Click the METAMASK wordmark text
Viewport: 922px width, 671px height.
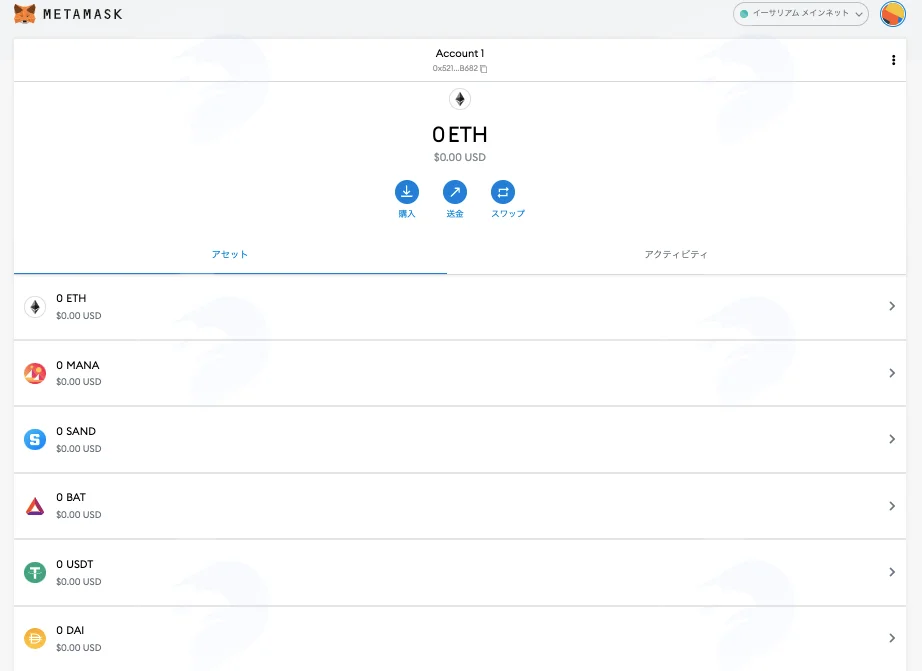[83, 14]
